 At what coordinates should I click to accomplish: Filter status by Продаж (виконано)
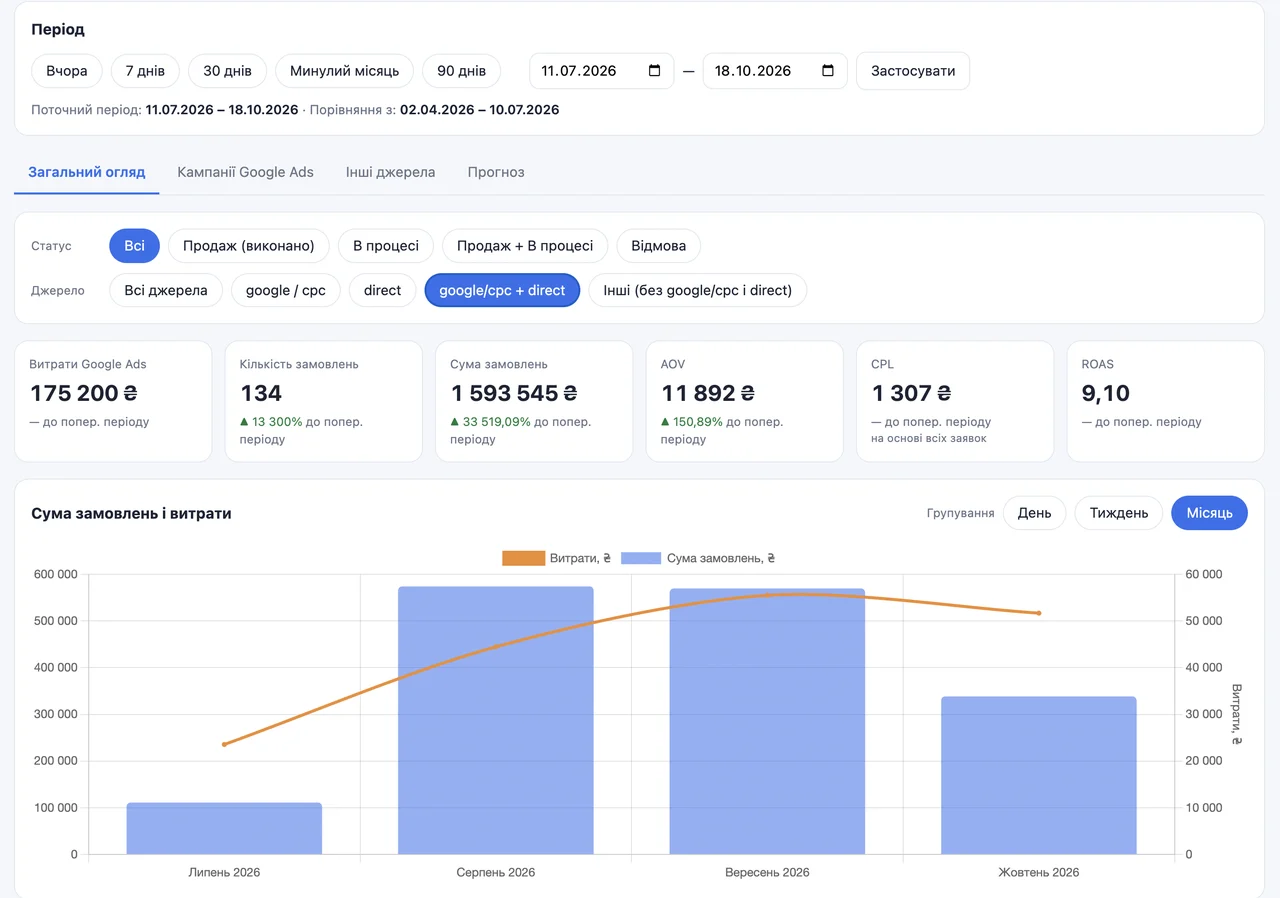coord(249,246)
